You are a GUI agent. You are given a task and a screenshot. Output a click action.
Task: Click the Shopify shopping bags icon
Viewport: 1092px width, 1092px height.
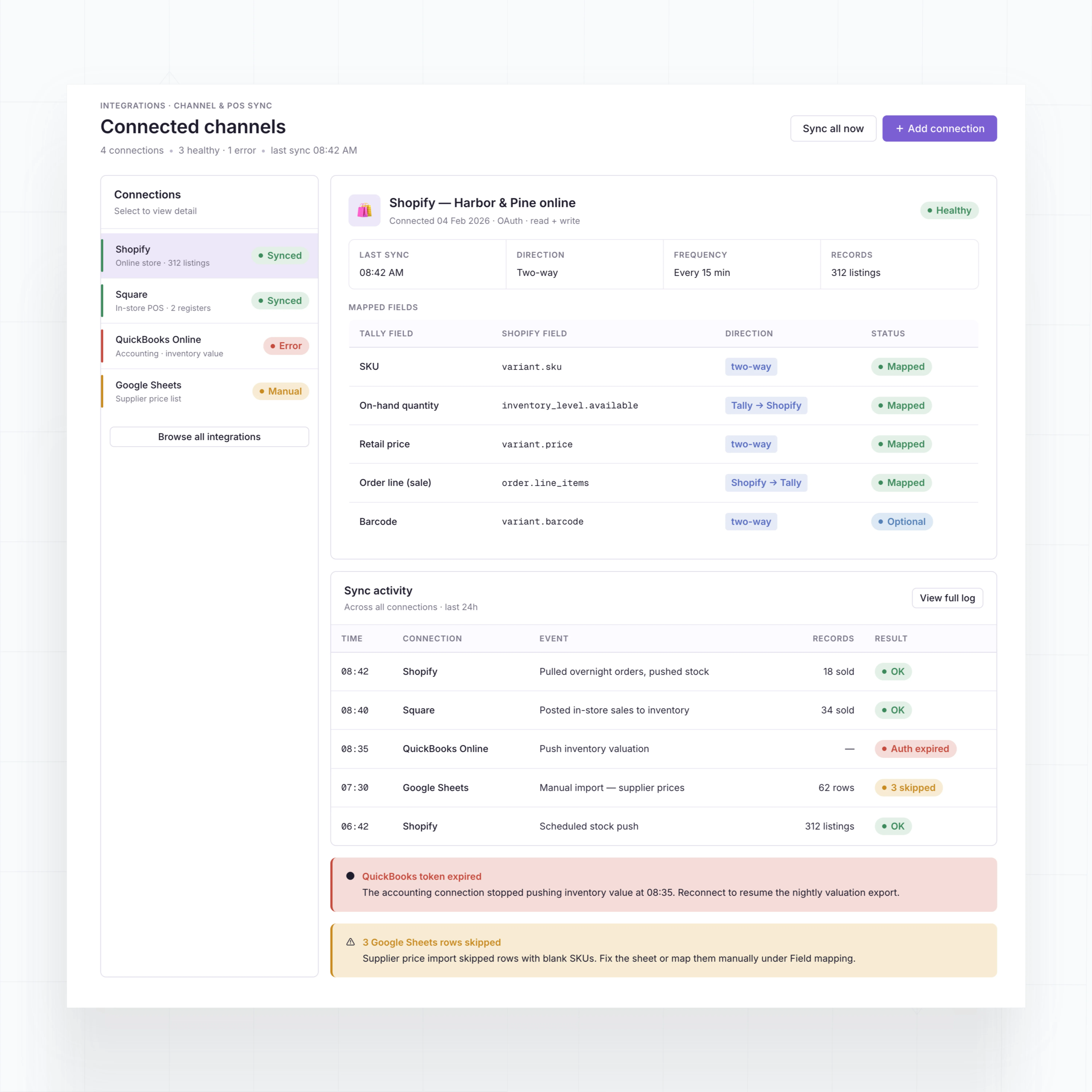click(365, 210)
